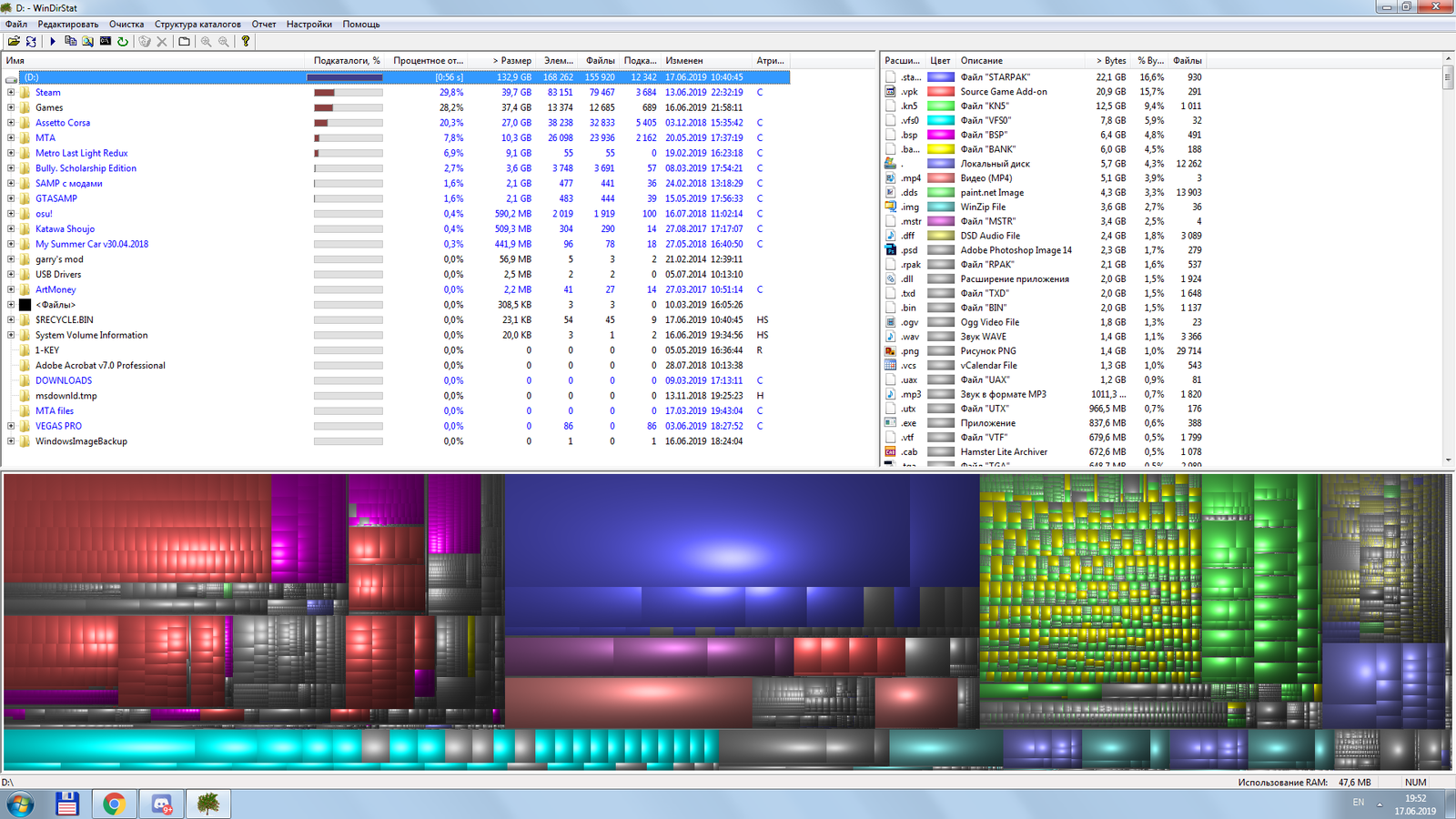Open the Структура каталогов menu
The image size is (1456, 819).
pos(197,25)
